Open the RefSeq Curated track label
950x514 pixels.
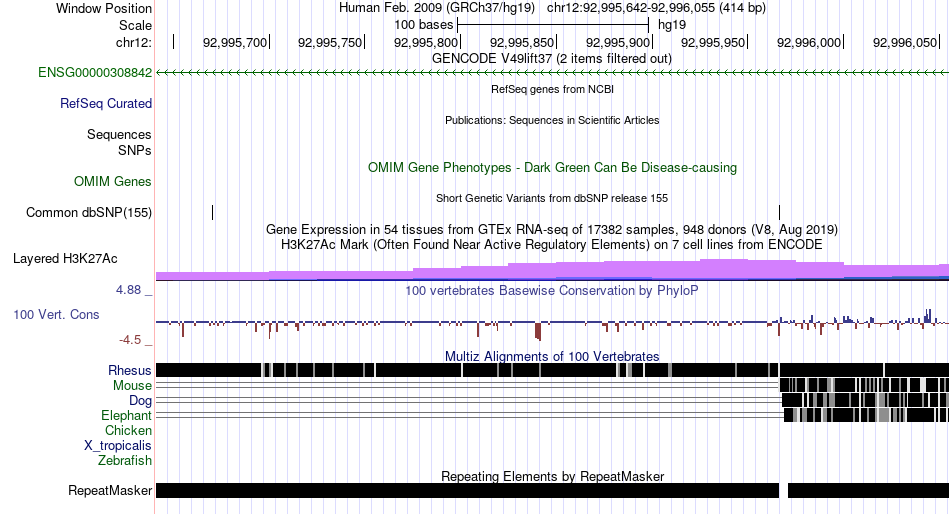pyautogui.click(x=106, y=104)
